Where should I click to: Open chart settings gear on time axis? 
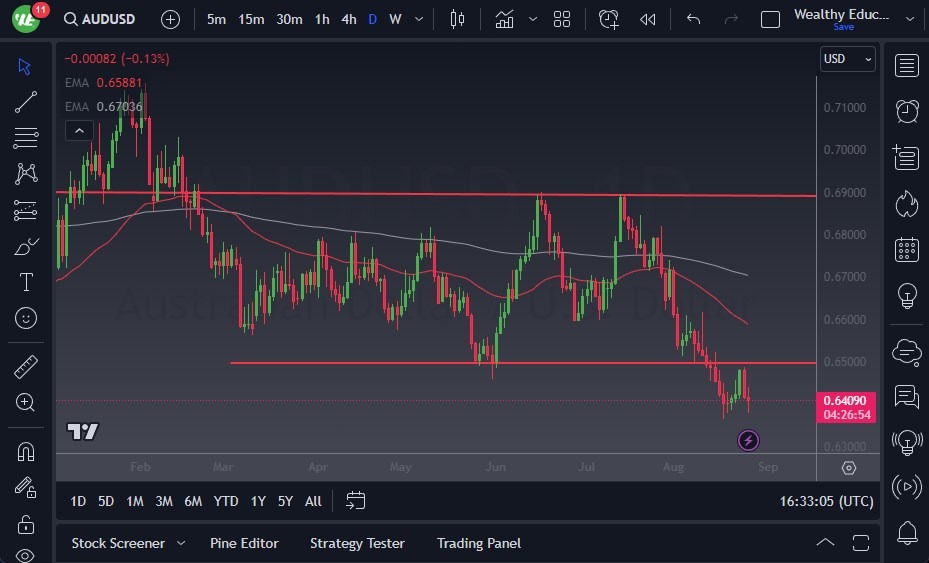click(x=849, y=468)
